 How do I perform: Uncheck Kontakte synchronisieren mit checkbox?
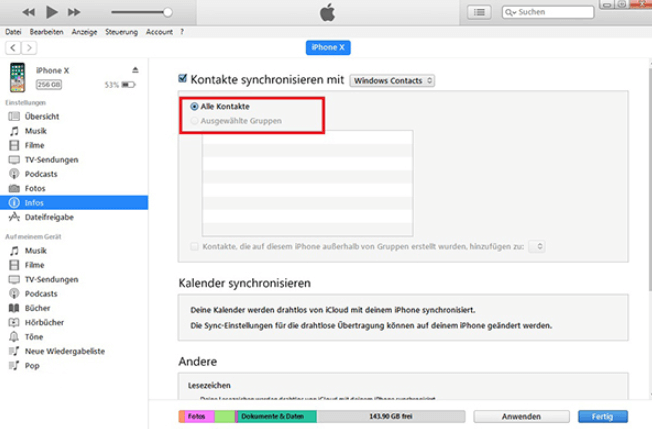click(x=182, y=78)
